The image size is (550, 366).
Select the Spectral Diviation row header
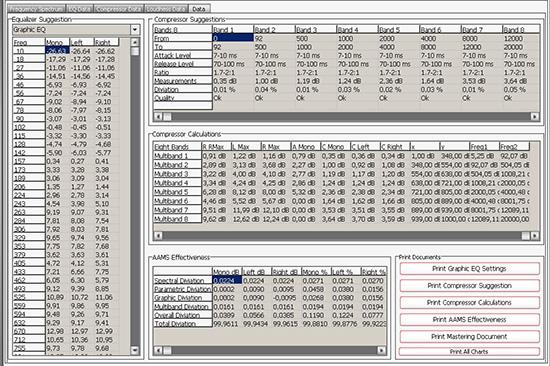pyautogui.click(x=183, y=281)
